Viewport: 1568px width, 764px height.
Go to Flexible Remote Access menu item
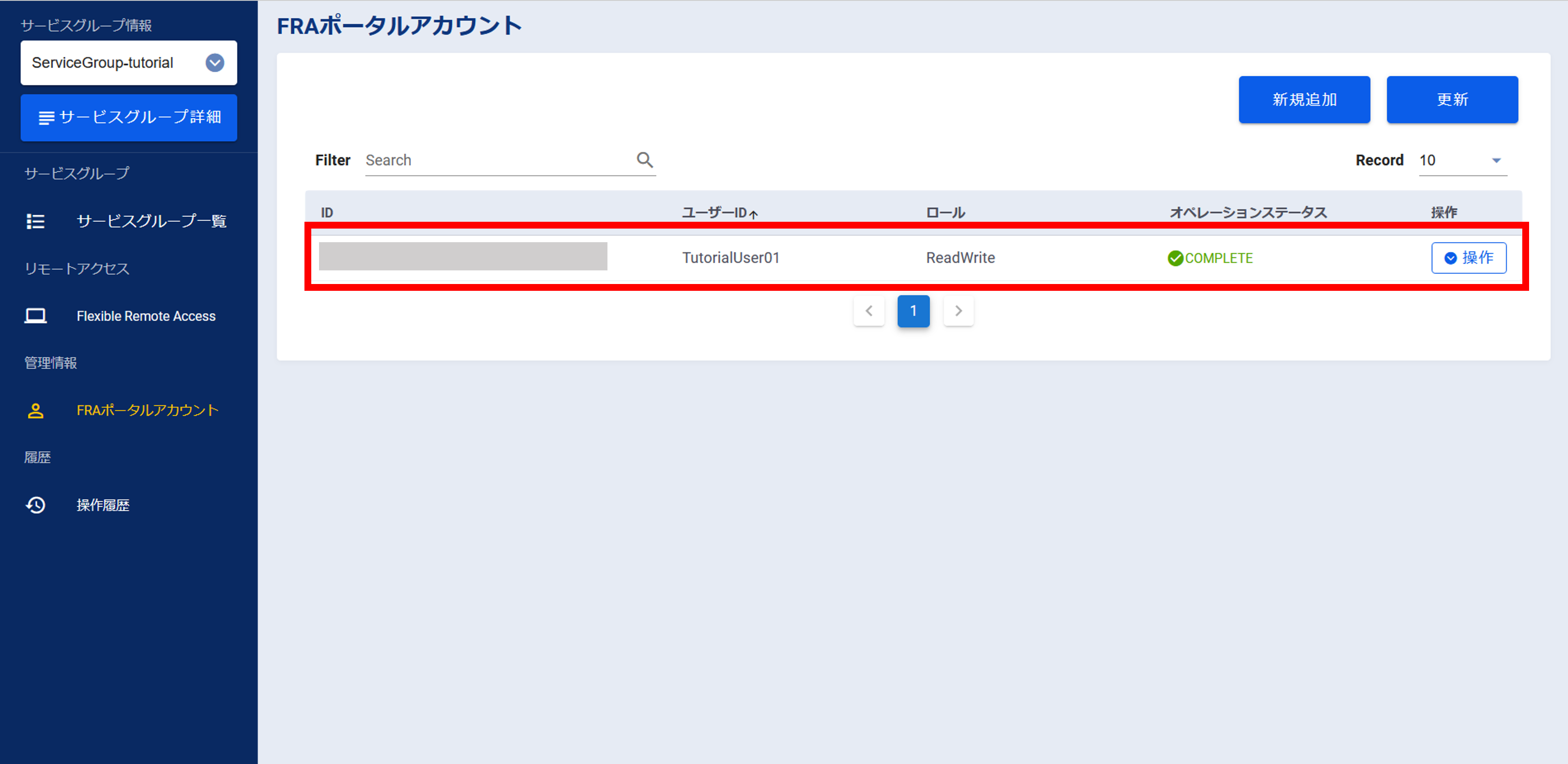[146, 316]
